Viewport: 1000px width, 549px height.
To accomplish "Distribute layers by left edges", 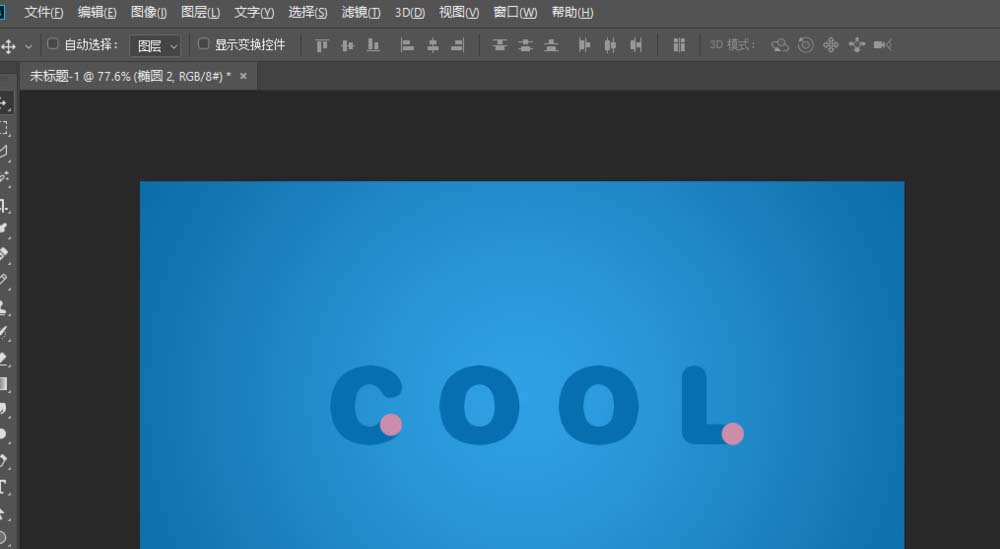I will coord(584,45).
